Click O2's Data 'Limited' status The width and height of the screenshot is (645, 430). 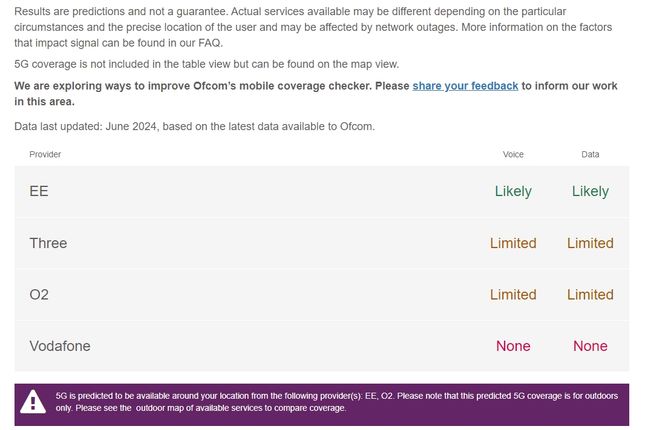[590, 295]
